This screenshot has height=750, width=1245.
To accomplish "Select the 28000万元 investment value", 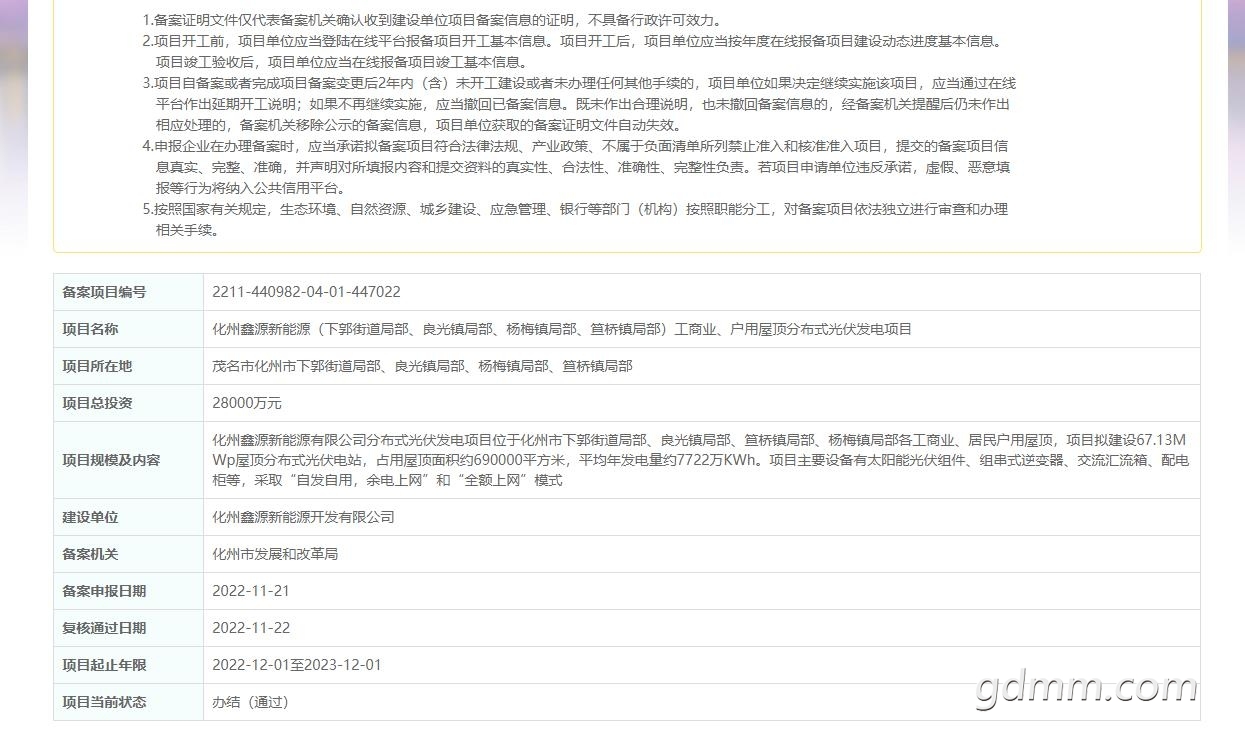I will click(247, 403).
